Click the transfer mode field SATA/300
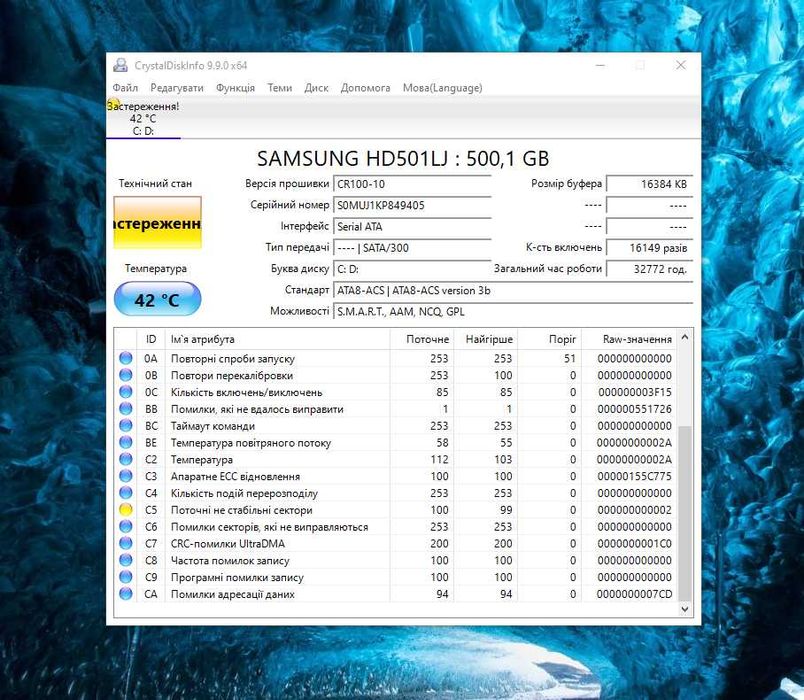This screenshot has width=804, height=700. point(412,248)
